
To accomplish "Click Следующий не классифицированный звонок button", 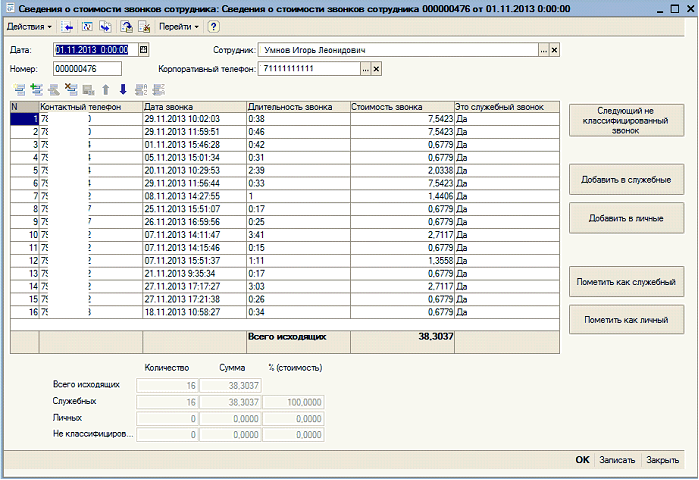I will tap(626, 120).
